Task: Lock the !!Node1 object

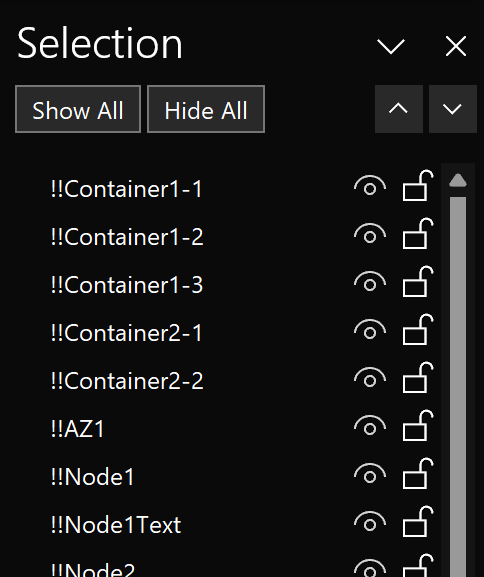Action: tap(418, 474)
